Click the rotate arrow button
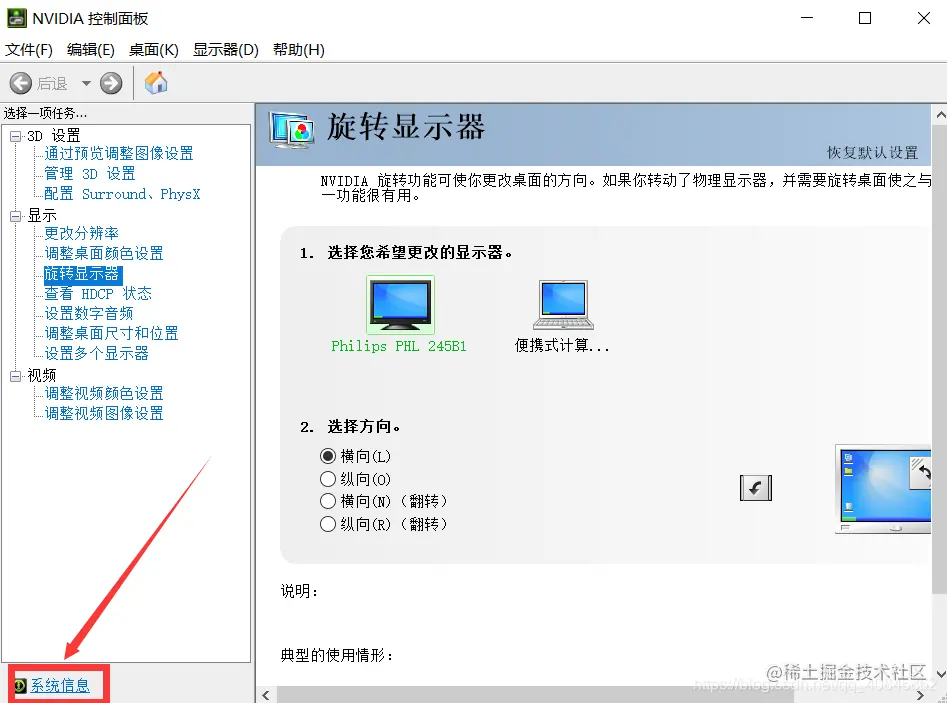The image size is (947, 703). (x=755, y=487)
